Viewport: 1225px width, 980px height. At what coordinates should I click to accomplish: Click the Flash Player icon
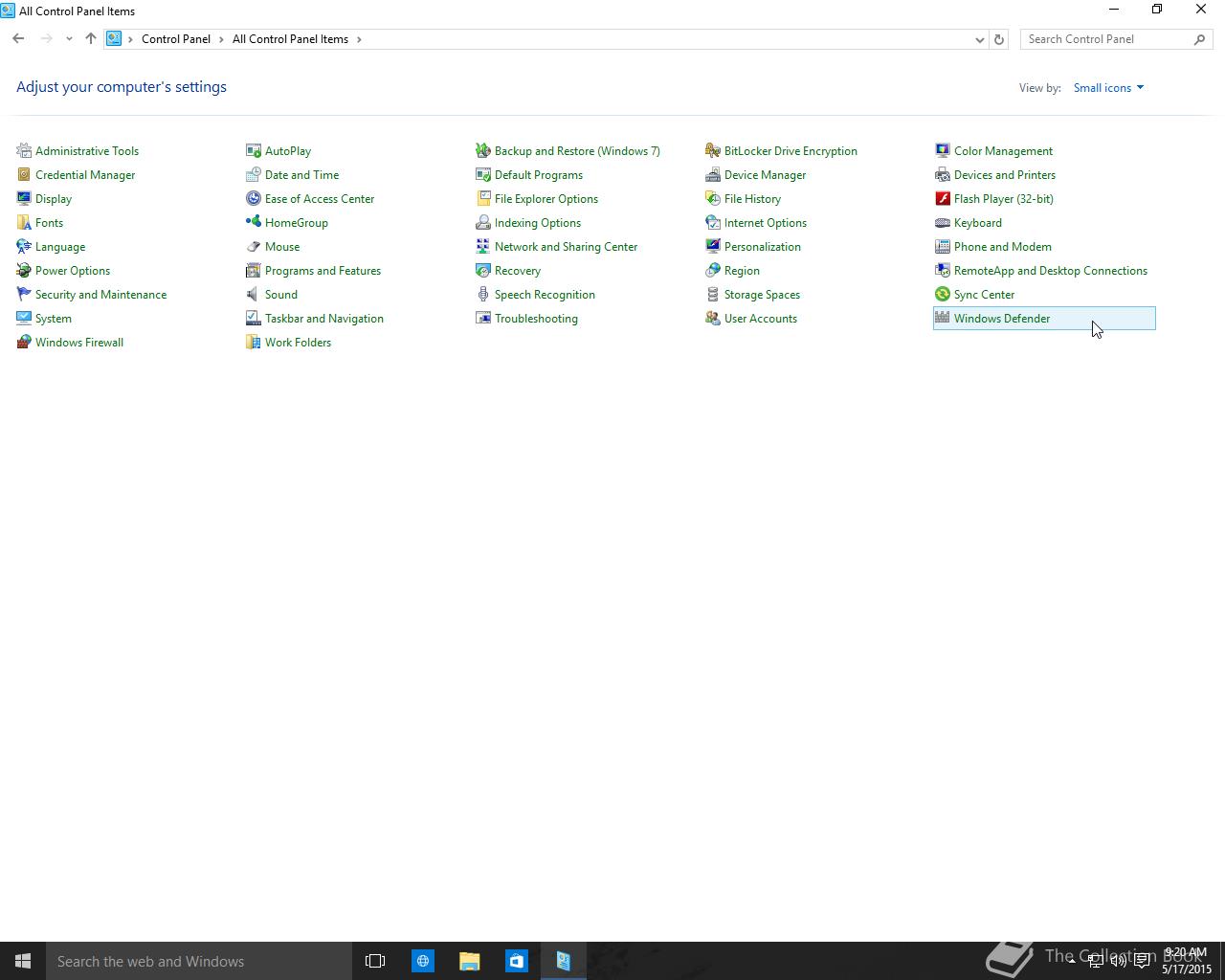[x=943, y=198]
